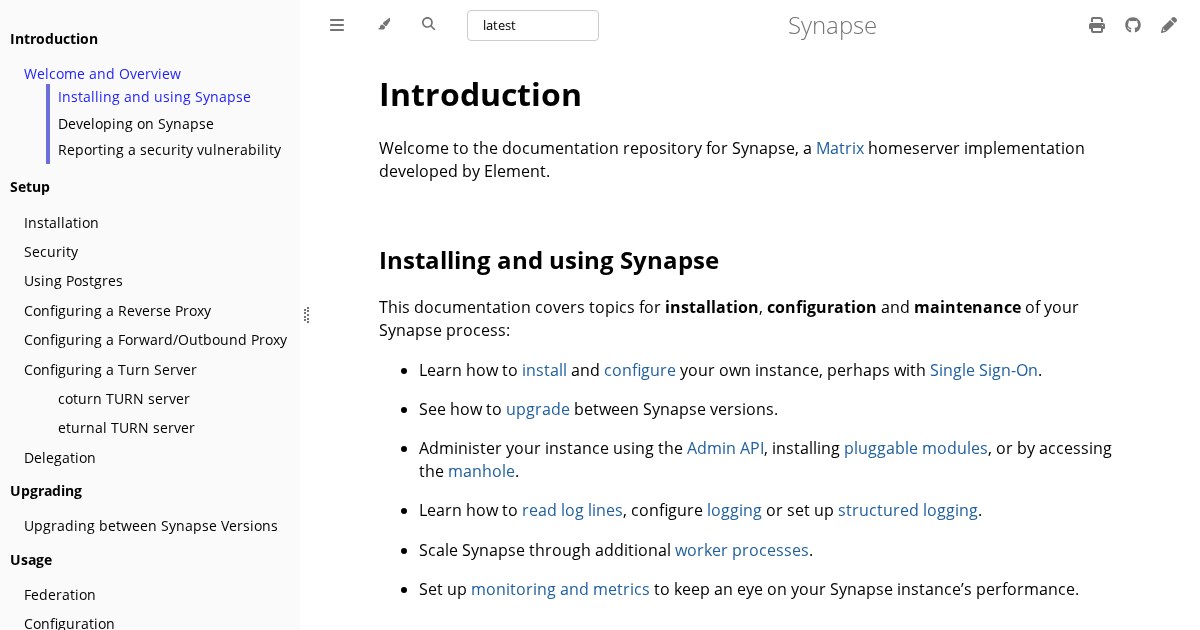Go to Installing and using Synapse section
The height and width of the screenshot is (630, 1200).
click(154, 97)
